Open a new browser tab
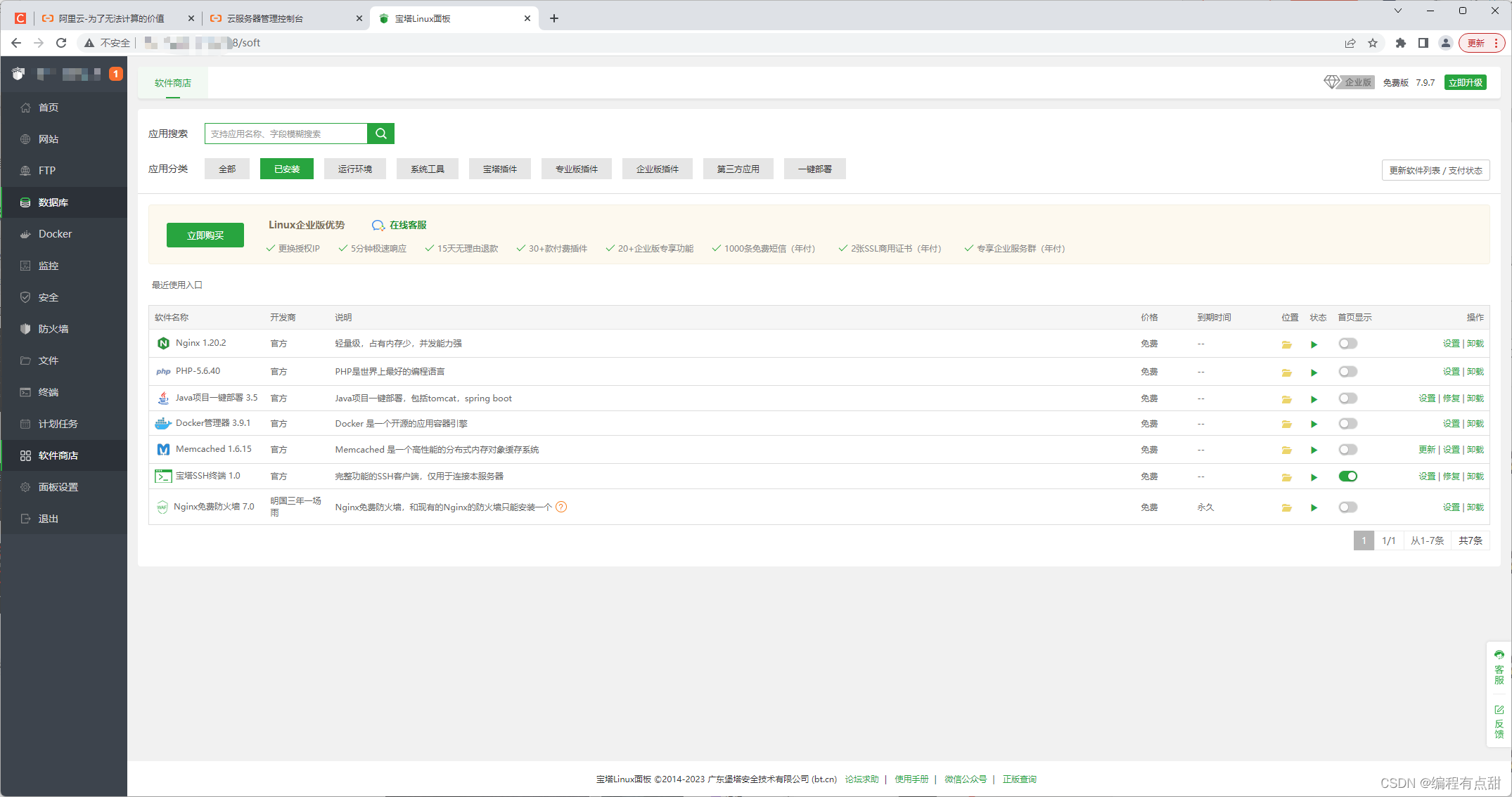Image resolution: width=1512 pixels, height=797 pixels. [554, 18]
